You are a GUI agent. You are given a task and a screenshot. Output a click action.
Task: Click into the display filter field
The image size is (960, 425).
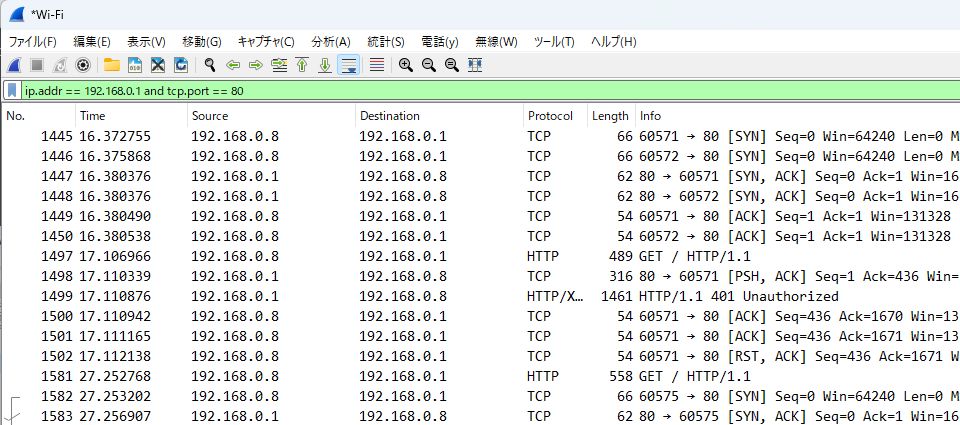(490, 91)
